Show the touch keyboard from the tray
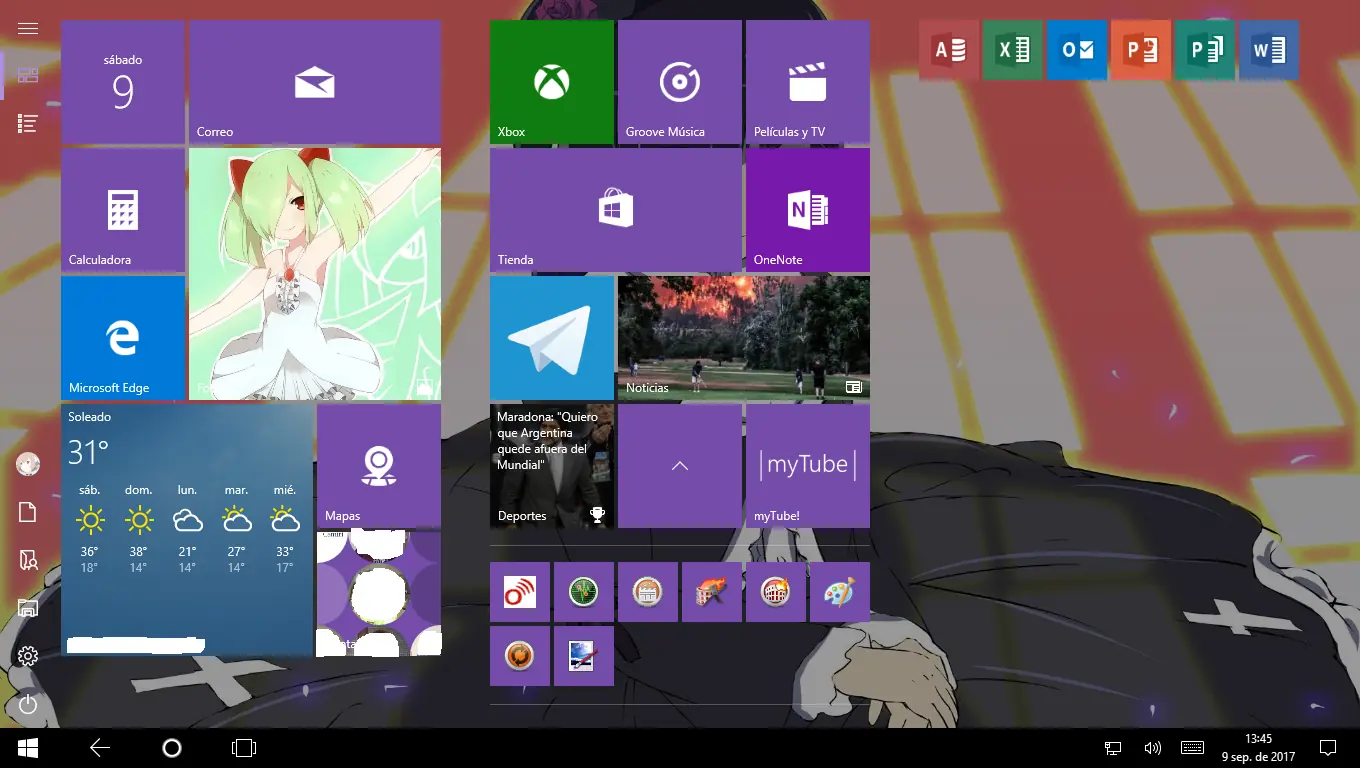The image size is (1360, 768). (1192, 748)
